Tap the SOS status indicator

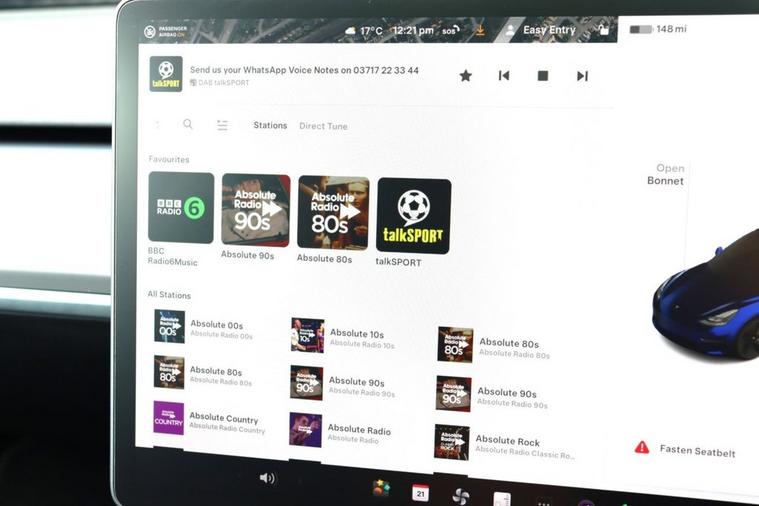(x=450, y=31)
